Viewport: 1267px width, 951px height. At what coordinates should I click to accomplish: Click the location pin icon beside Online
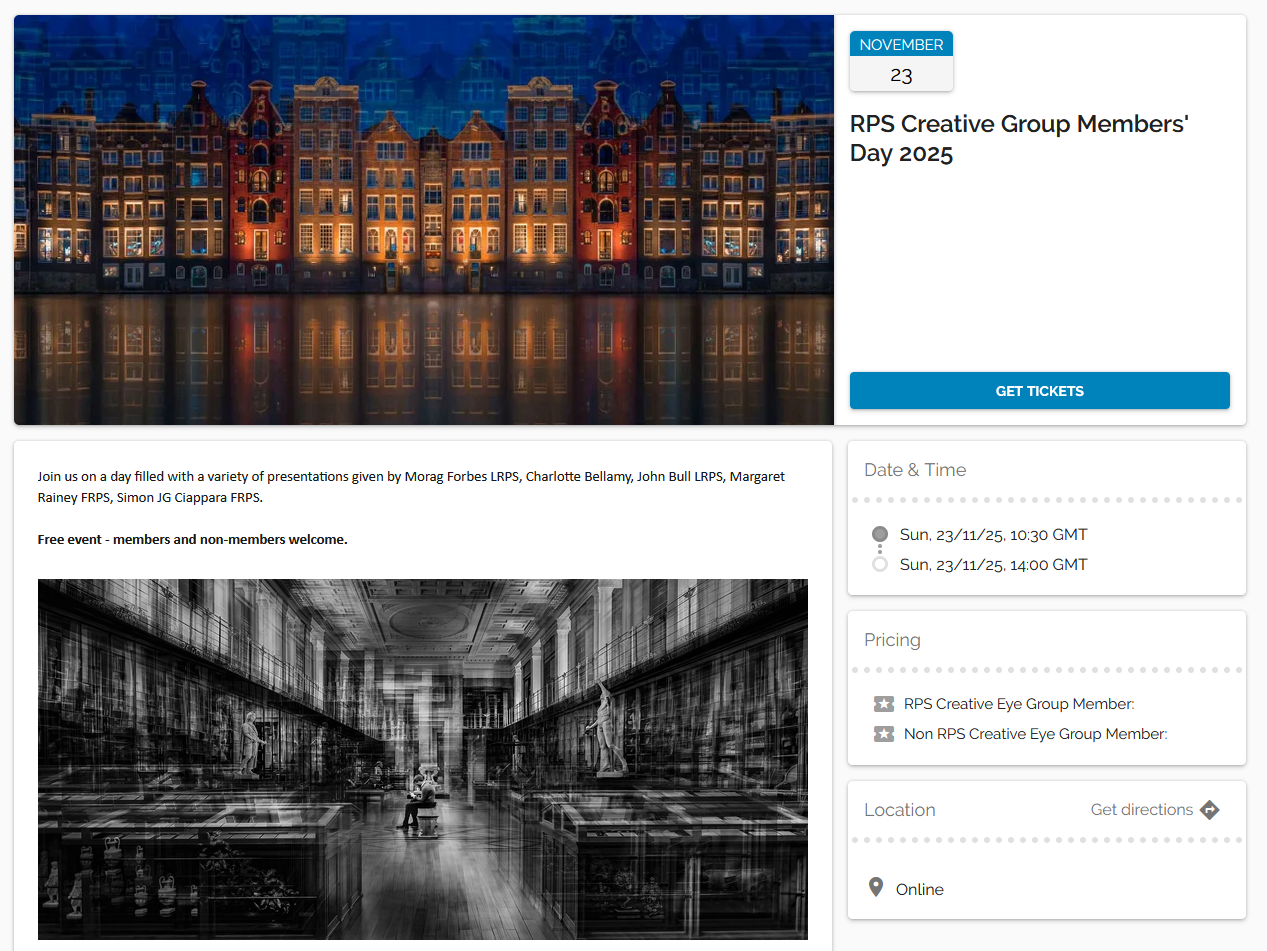pos(876,888)
